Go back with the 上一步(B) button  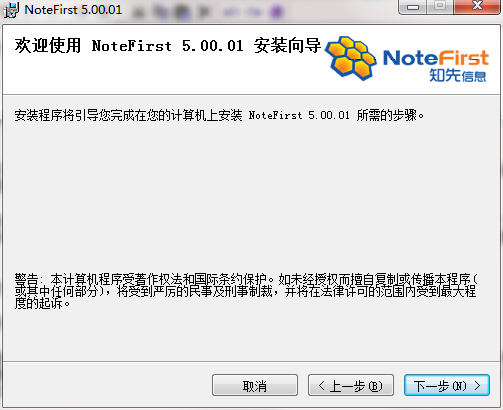click(x=351, y=385)
